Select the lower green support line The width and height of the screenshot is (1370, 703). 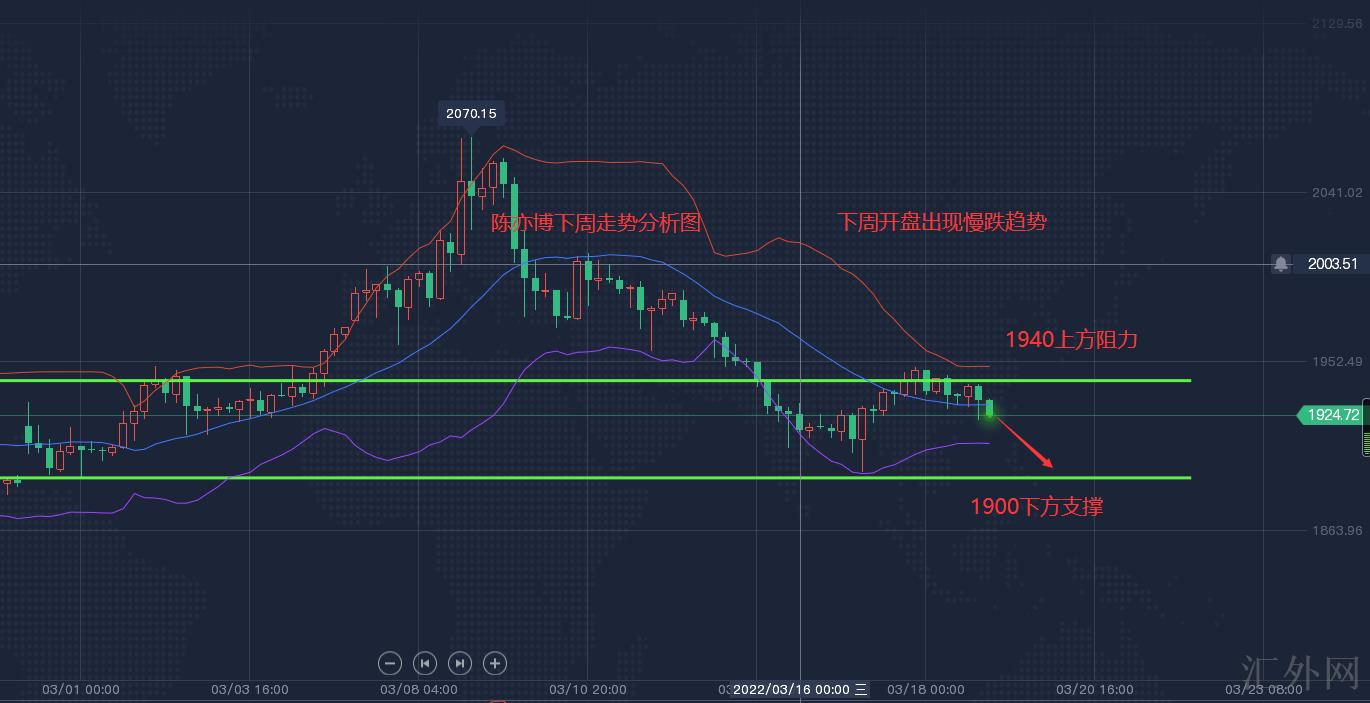pos(600,478)
